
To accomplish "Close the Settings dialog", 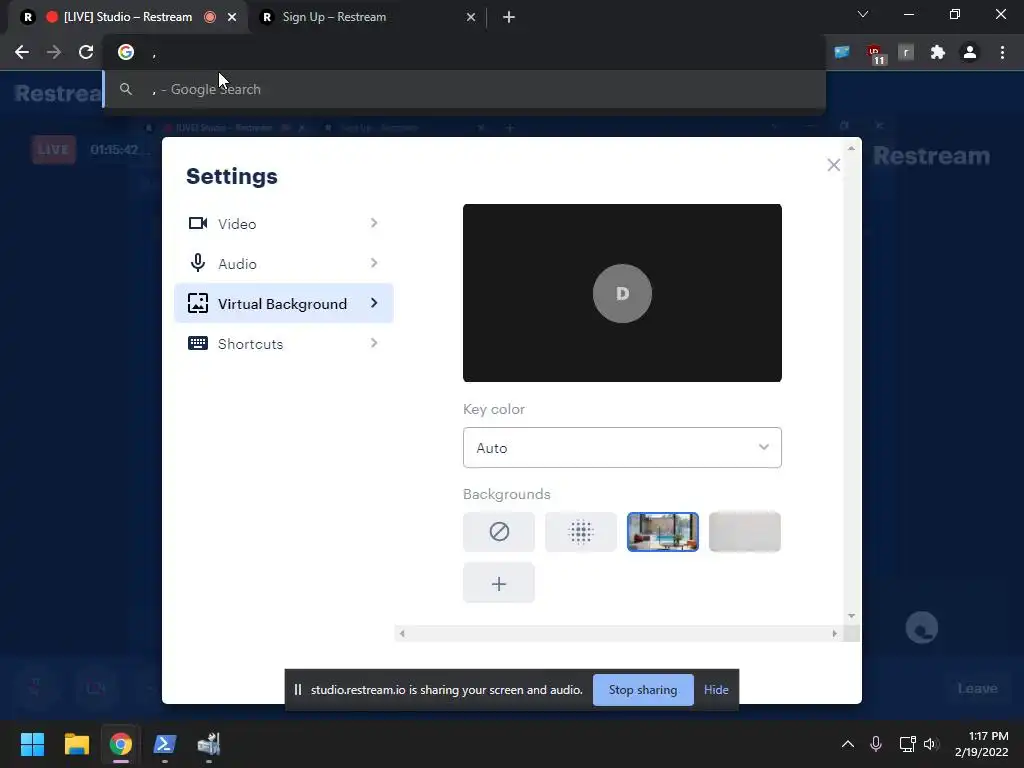I will (x=833, y=165).
